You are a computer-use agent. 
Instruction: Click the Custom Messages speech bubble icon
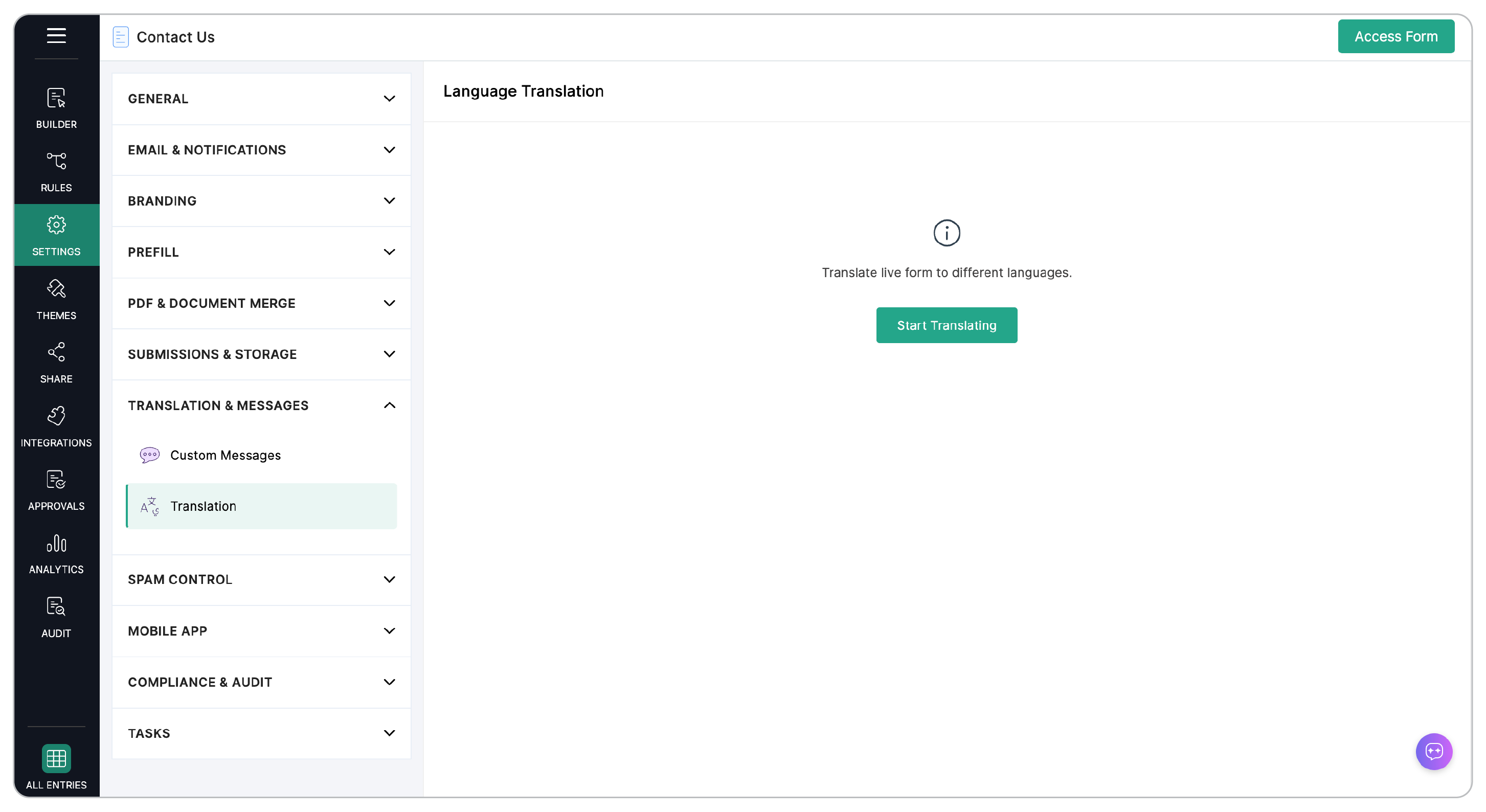(149, 455)
